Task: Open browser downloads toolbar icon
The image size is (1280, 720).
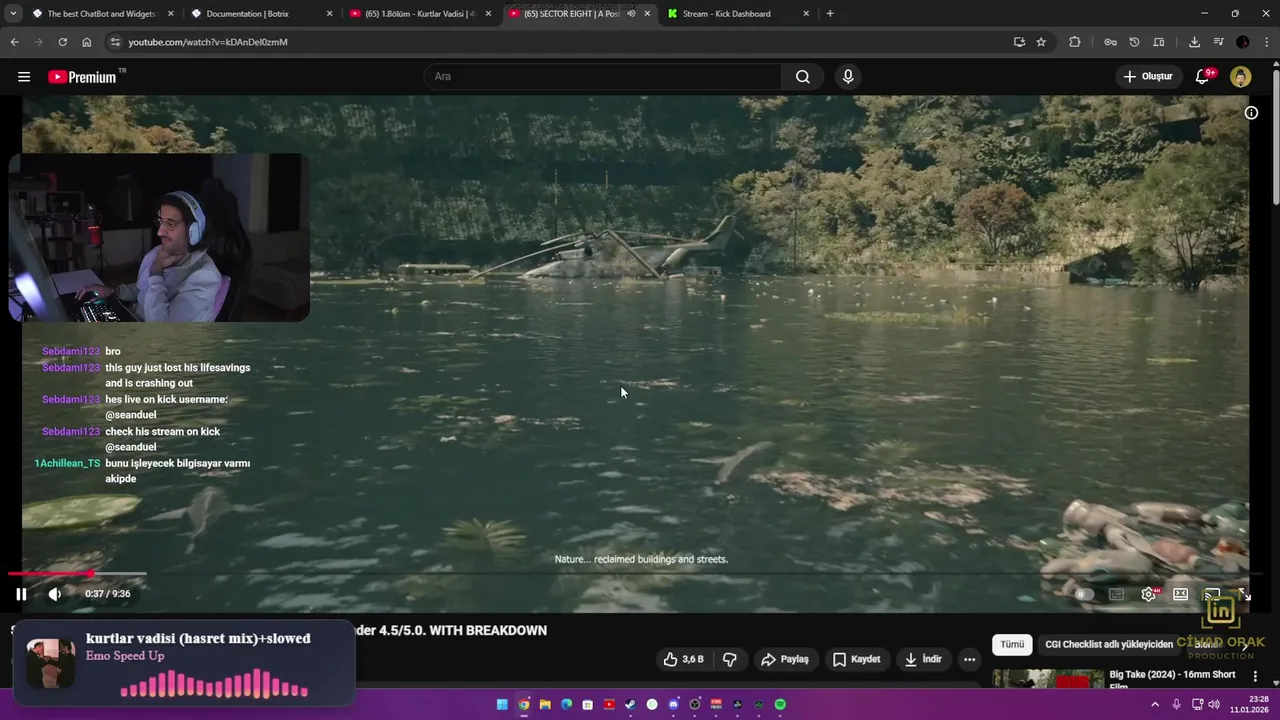Action: [1194, 42]
